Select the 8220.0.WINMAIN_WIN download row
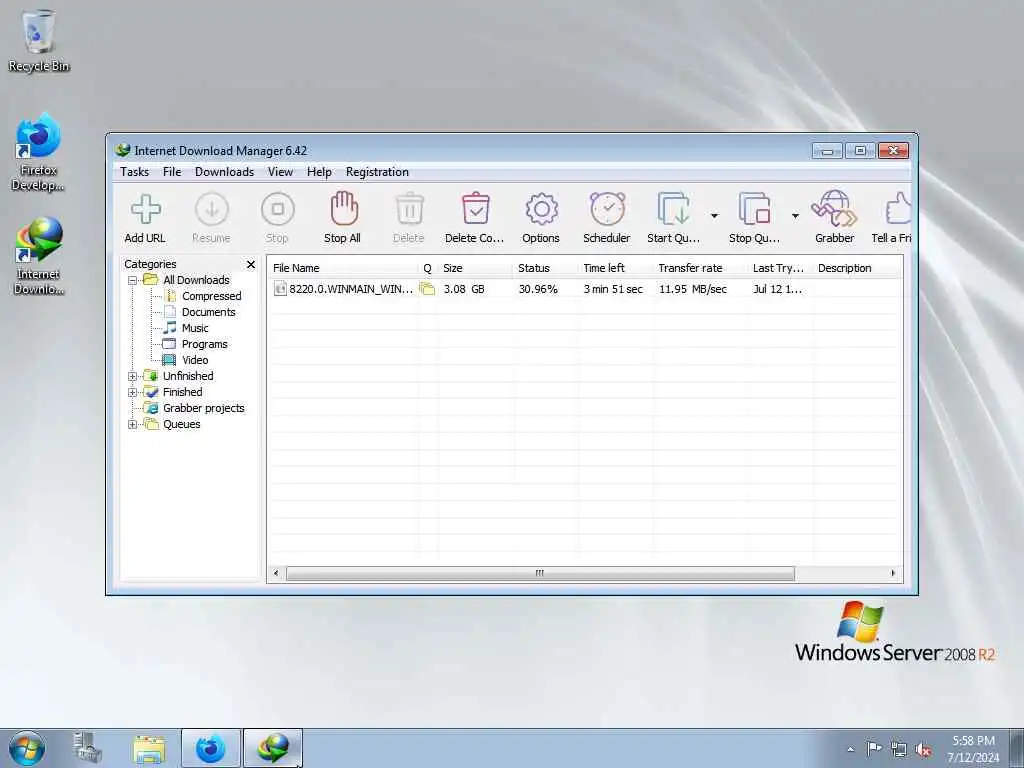 click(x=584, y=289)
